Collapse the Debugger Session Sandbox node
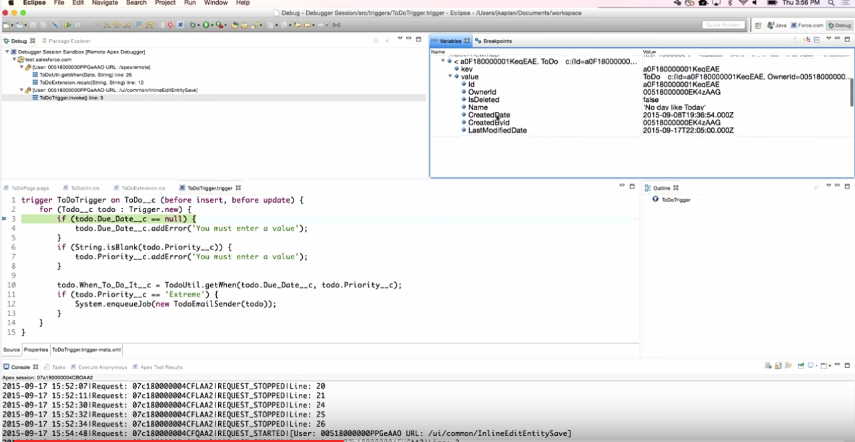This screenshot has width=855, height=442. (7, 51)
